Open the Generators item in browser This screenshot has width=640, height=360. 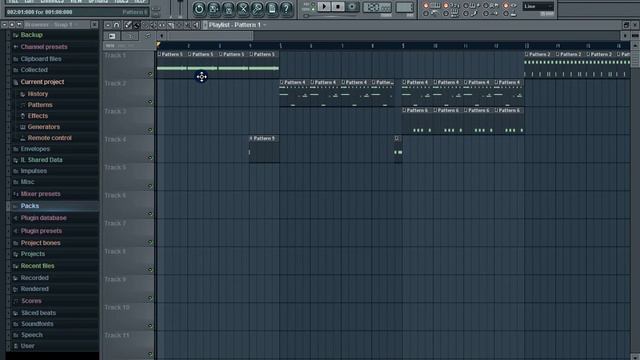tap(43, 127)
